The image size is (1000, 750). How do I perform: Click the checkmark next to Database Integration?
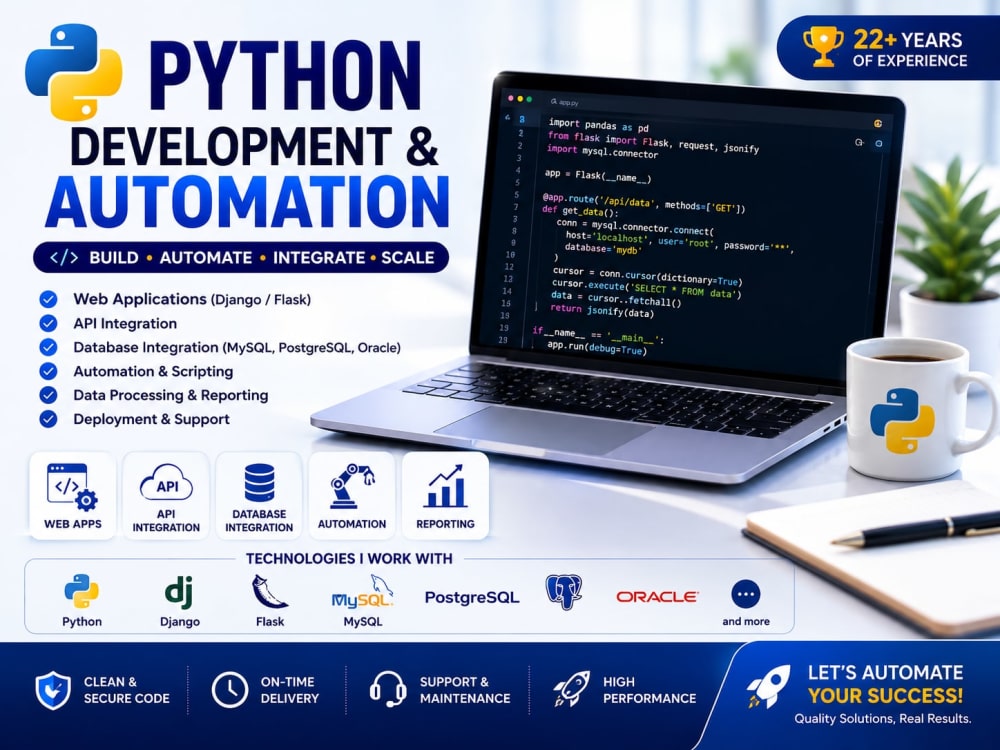48,347
